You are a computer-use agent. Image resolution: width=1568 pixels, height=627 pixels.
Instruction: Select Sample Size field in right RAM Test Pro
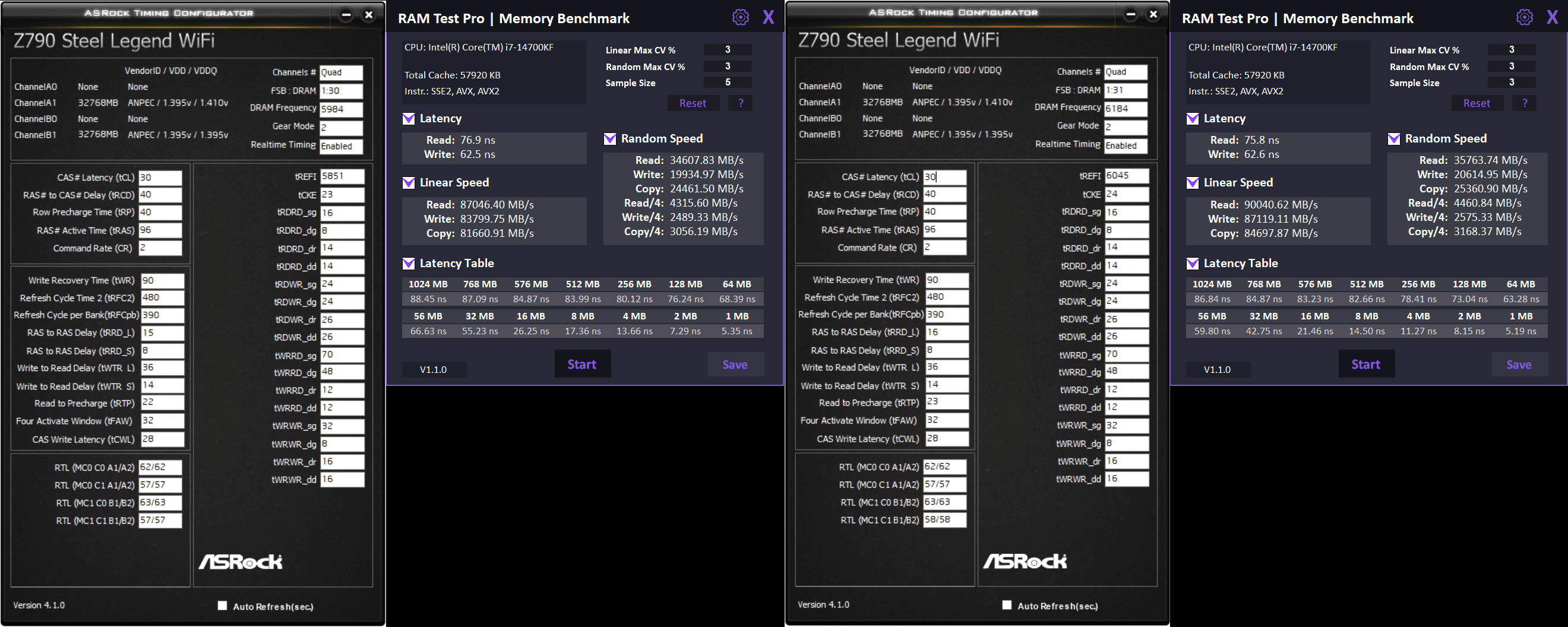(1512, 82)
